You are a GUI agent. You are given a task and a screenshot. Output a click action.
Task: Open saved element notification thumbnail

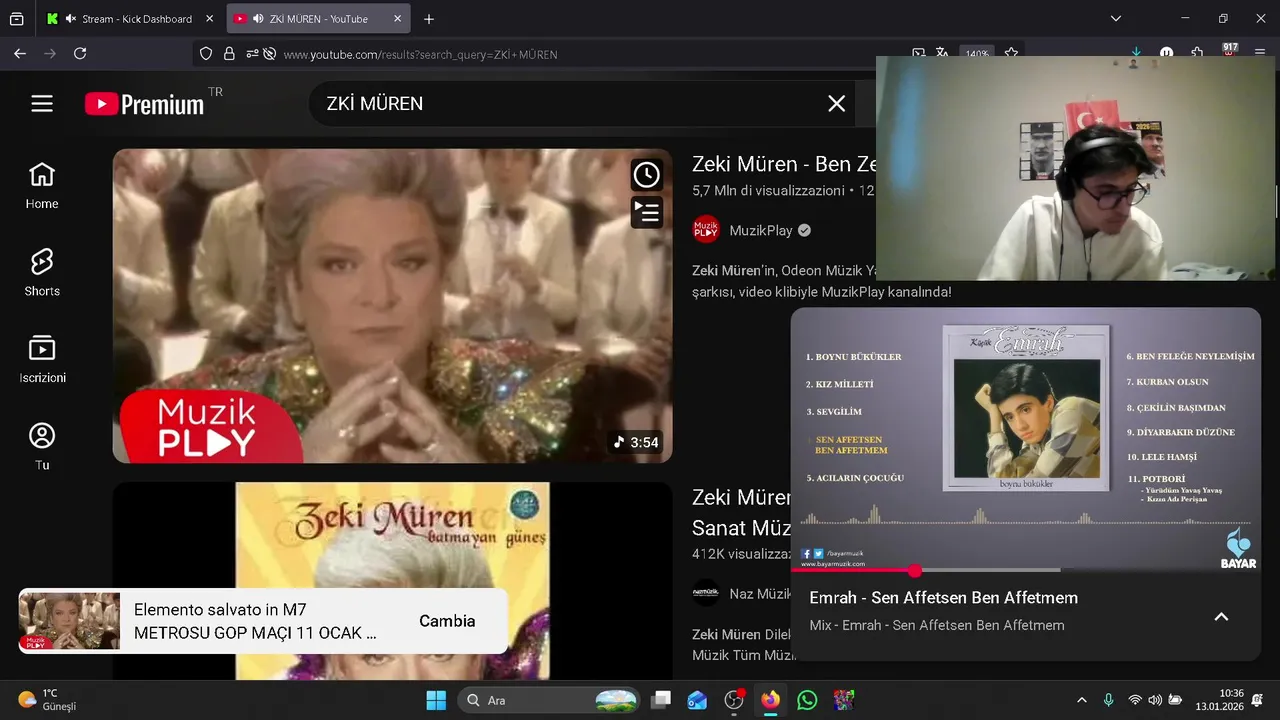click(69, 621)
